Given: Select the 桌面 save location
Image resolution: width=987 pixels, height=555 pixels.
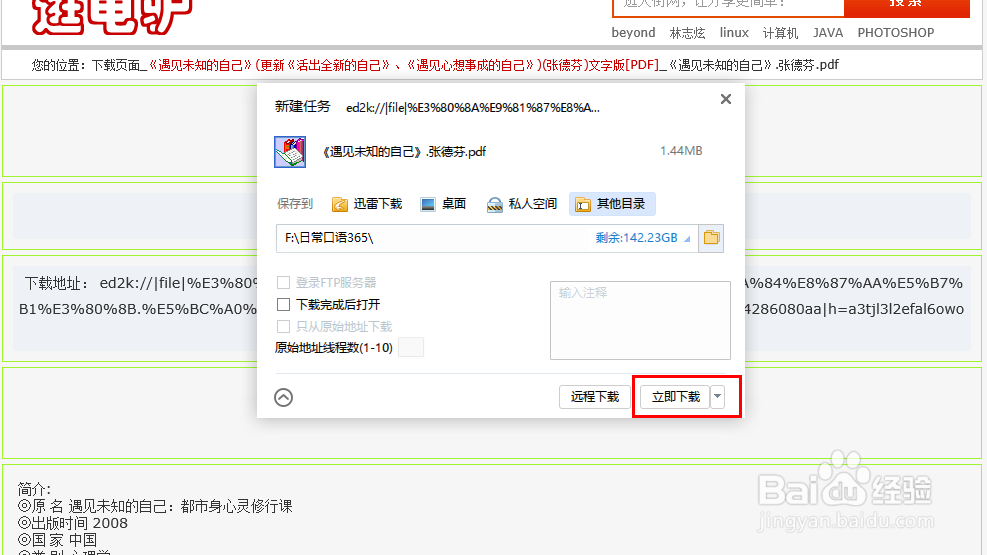Looking at the screenshot, I should 443,204.
